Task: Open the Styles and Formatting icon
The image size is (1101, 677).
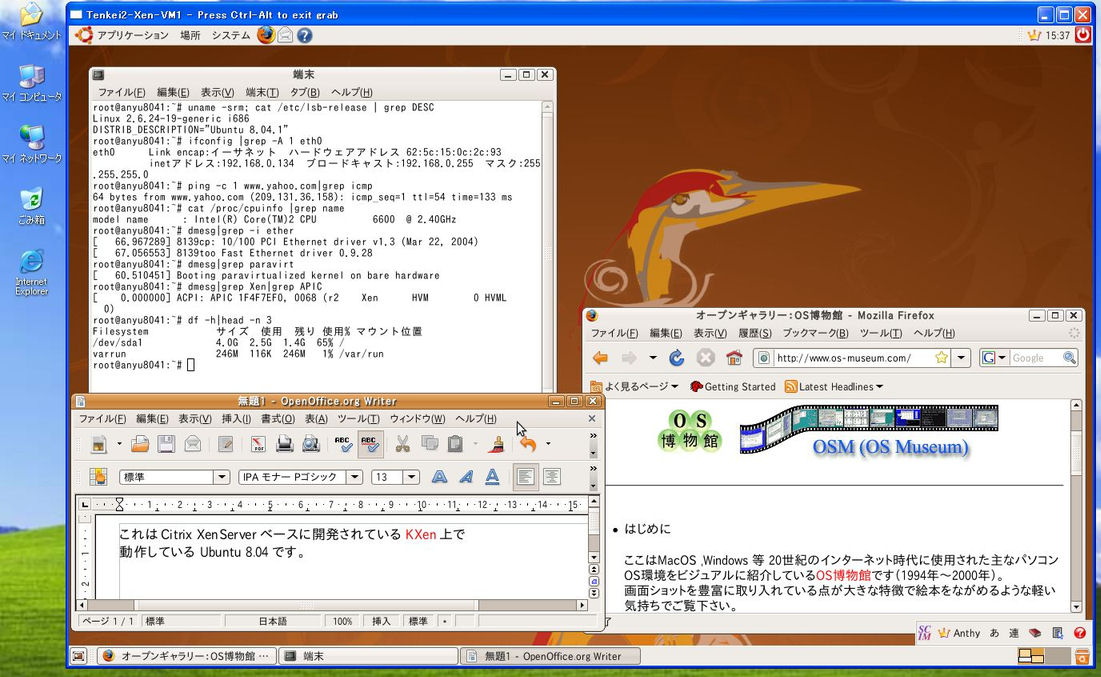Action: pyautogui.click(x=98, y=477)
